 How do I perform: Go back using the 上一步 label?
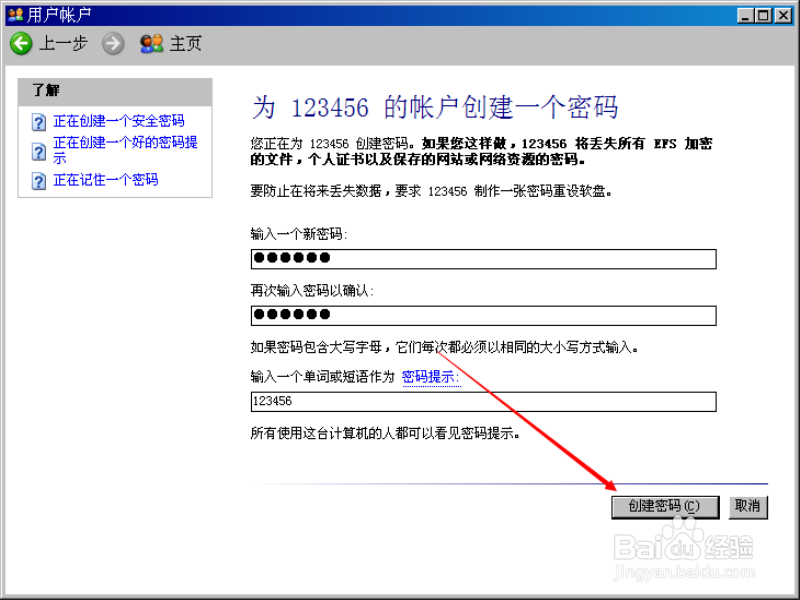[x=63, y=43]
